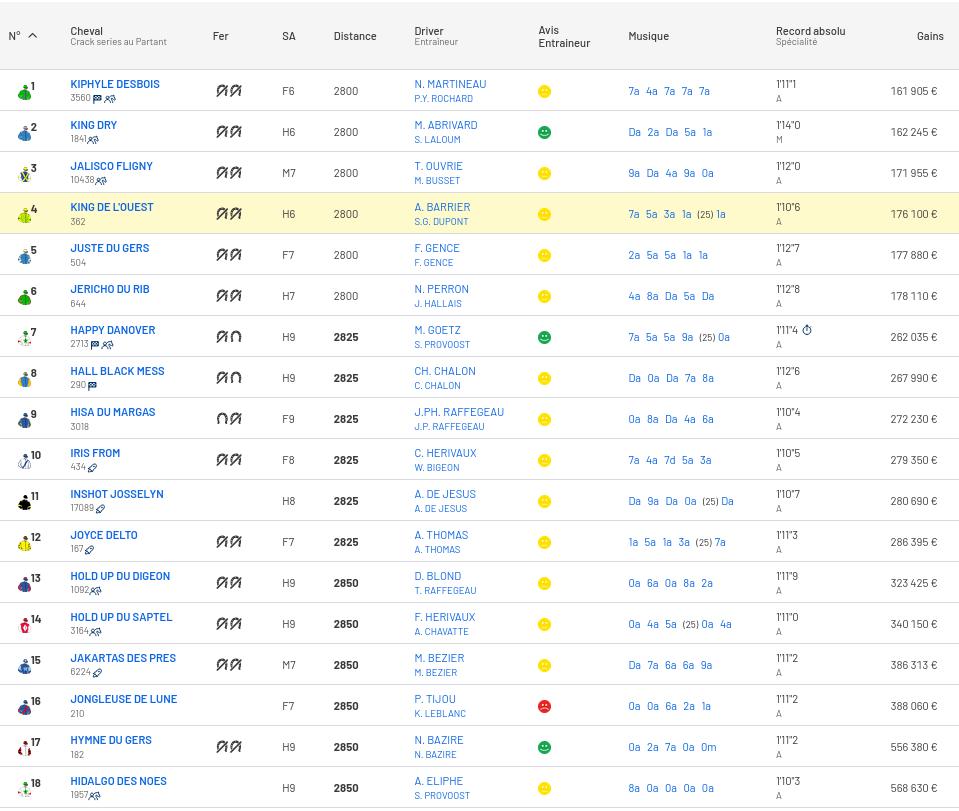Open horse HOLD UP DU DIGEON page
Viewport: 959px width, 811px height.
(x=120, y=576)
